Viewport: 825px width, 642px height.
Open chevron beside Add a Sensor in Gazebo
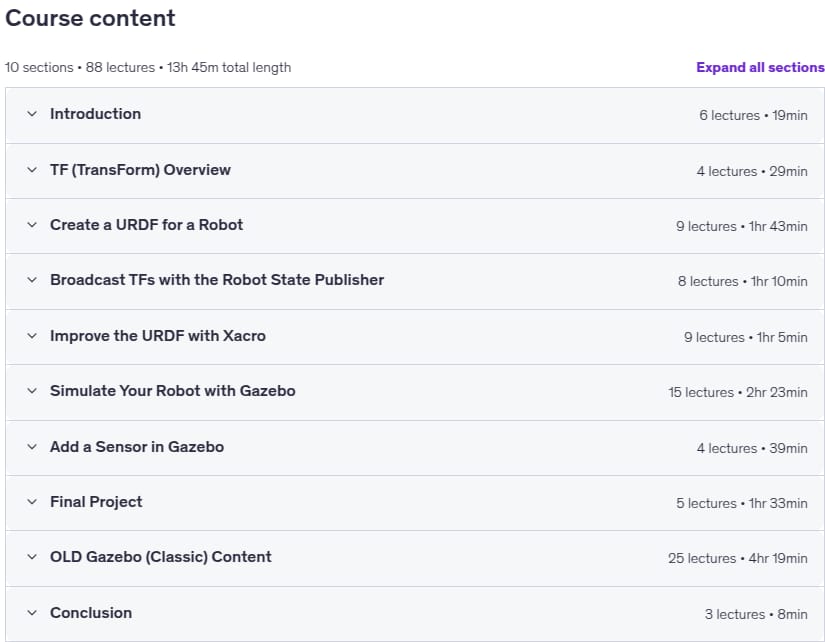tap(32, 447)
